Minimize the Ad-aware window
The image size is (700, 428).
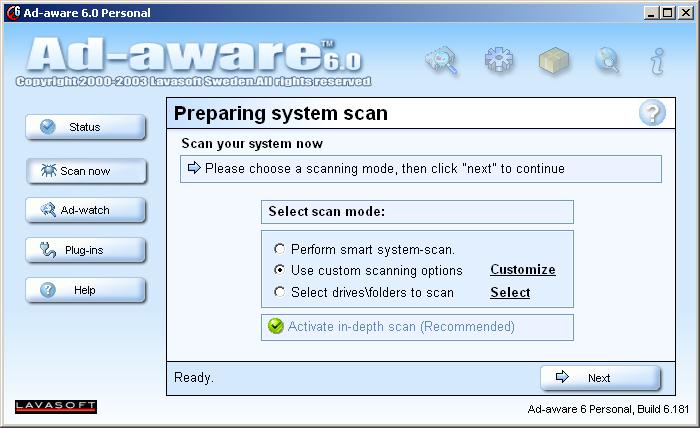651,13
